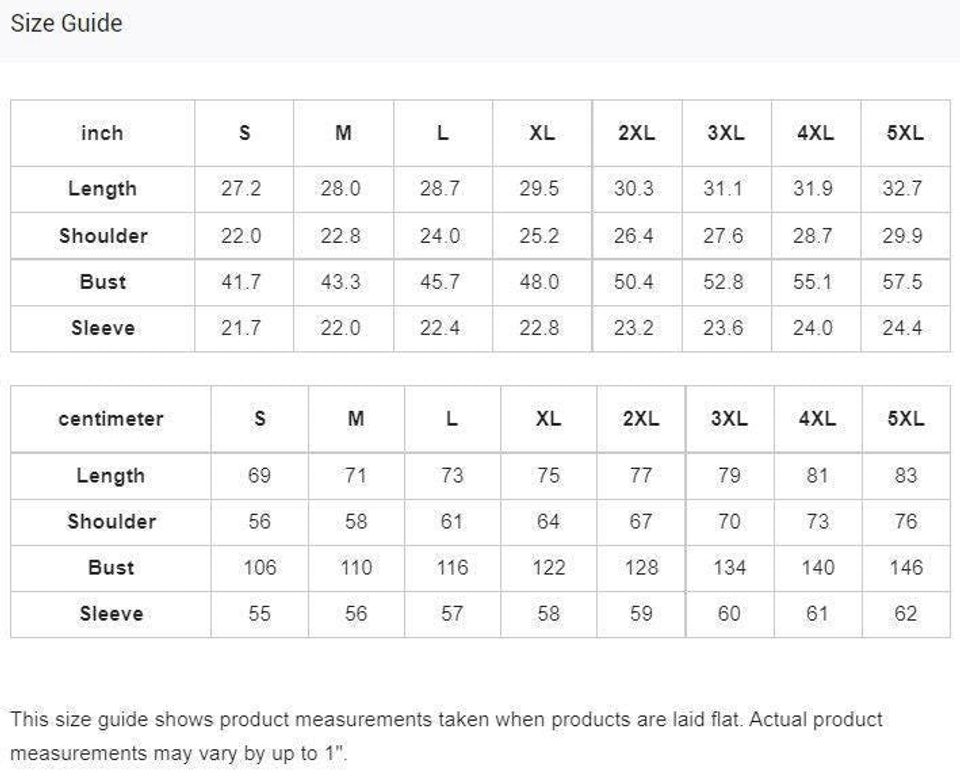The width and height of the screenshot is (960, 779).
Task: Click the Bust row label in centimeter table
Action: tap(111, 567)
